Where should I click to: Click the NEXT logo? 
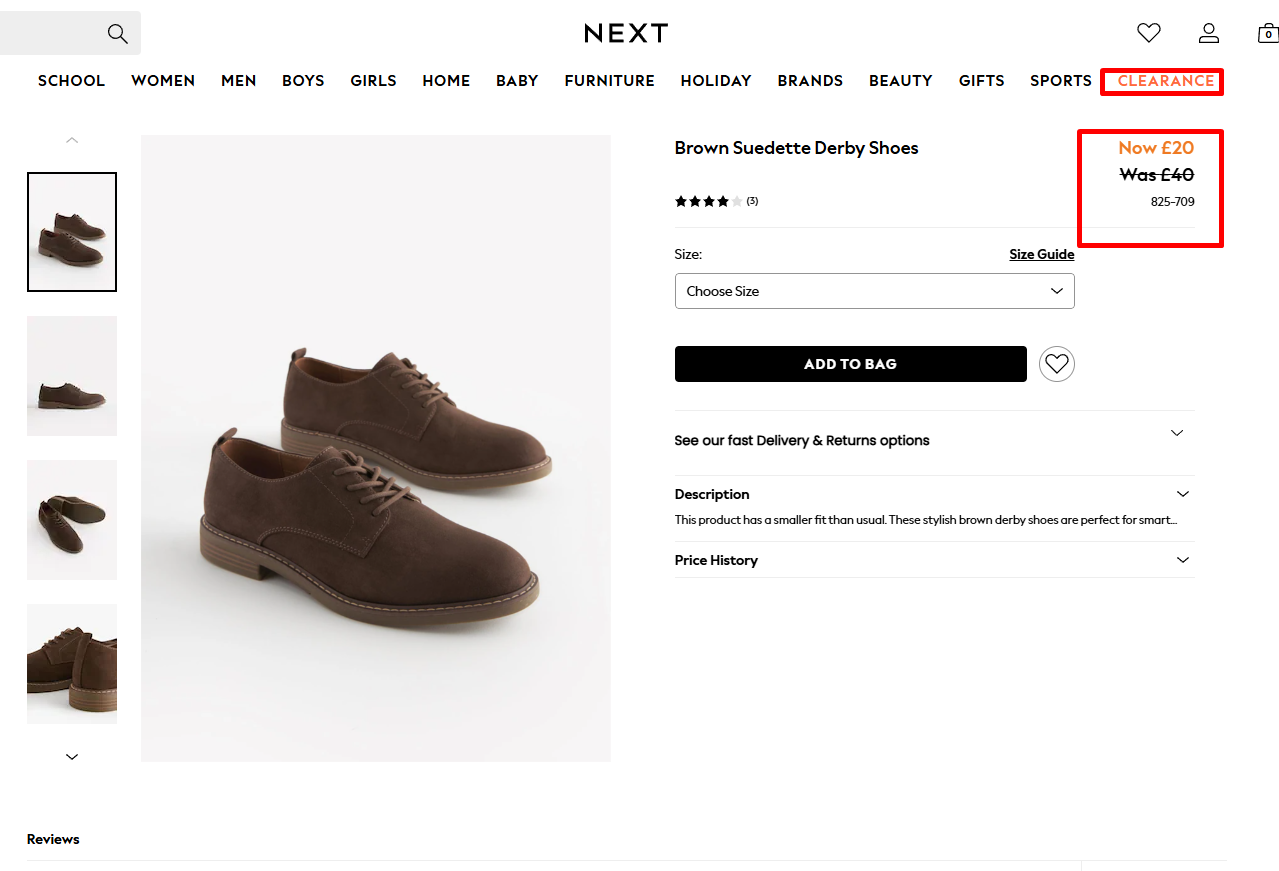point(626,33)
